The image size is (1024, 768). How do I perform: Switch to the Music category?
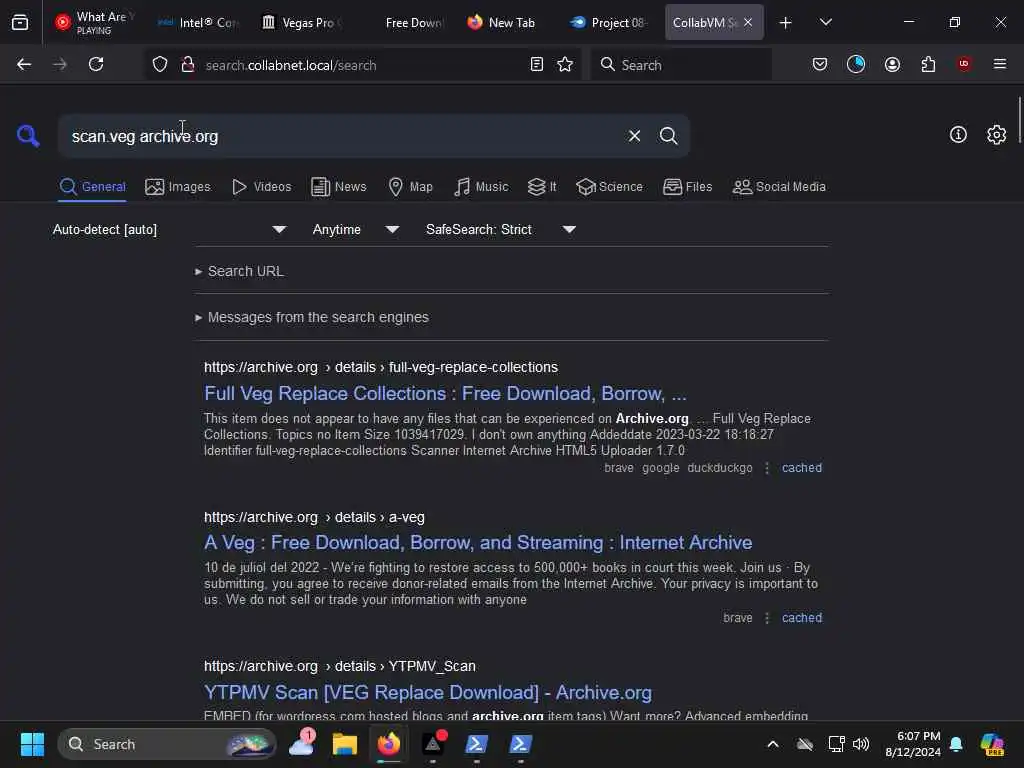(481, 187)
